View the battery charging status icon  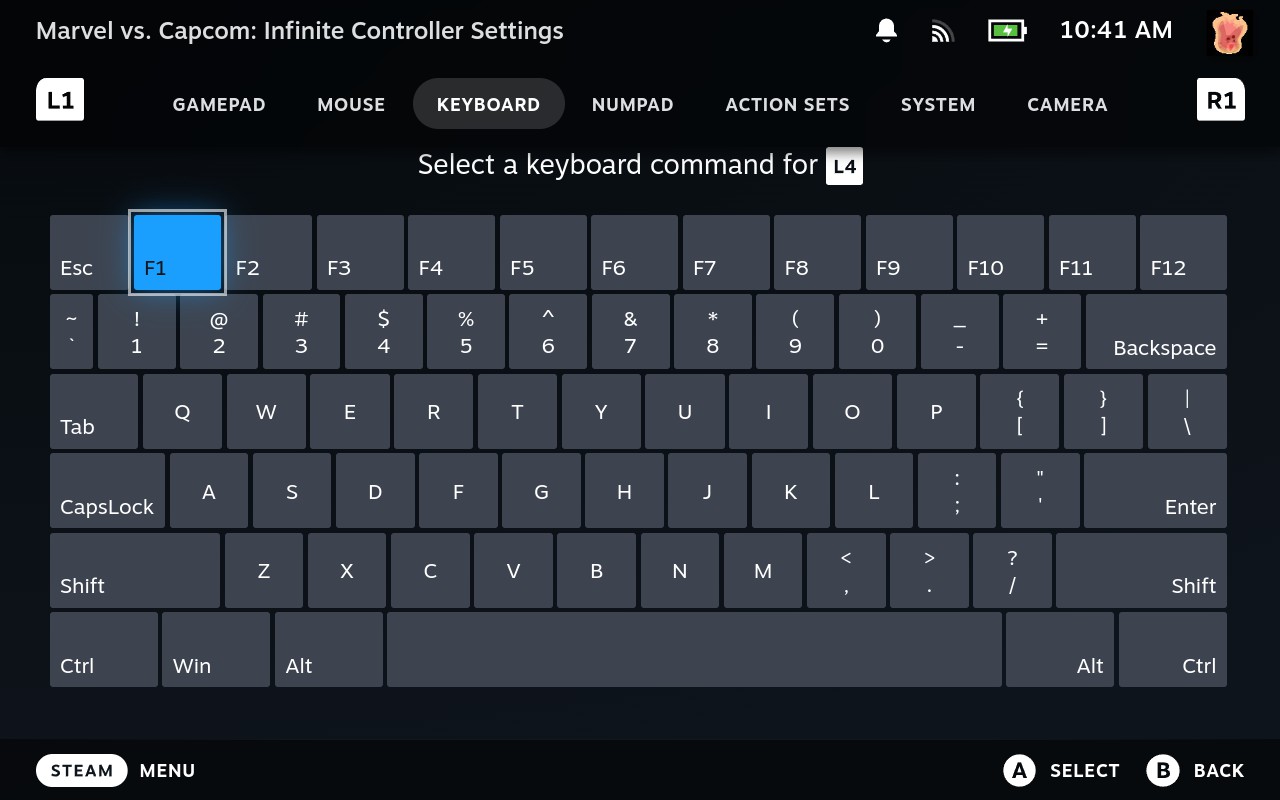coord(1007,31)
